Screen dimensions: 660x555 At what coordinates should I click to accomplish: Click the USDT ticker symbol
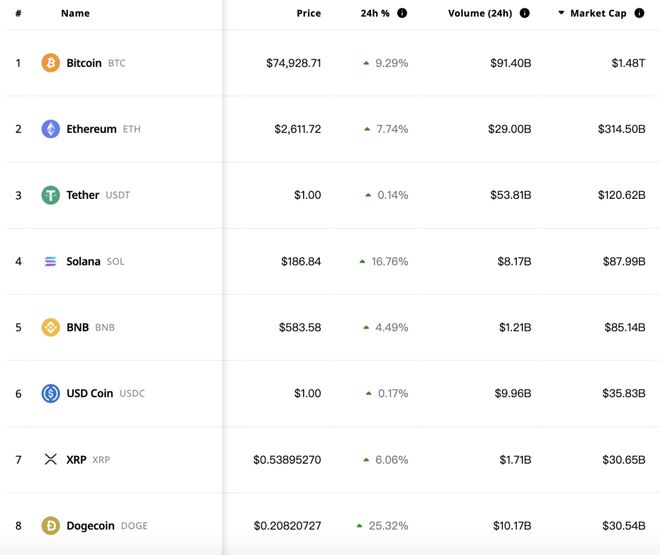coord(117,195)
